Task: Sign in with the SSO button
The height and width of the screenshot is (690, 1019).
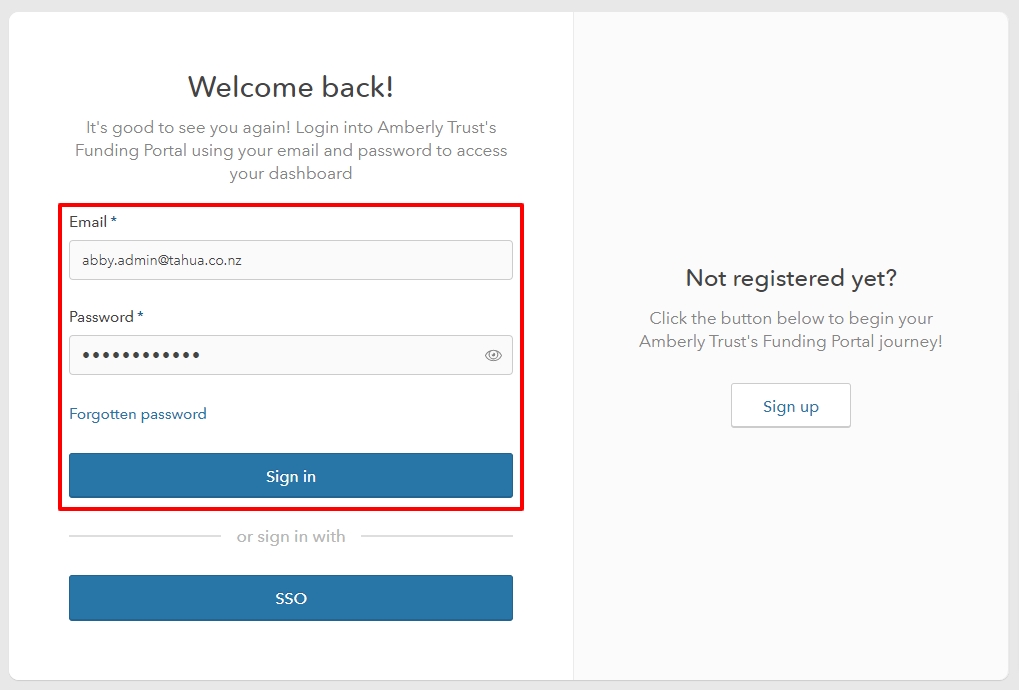Action: 290,598
